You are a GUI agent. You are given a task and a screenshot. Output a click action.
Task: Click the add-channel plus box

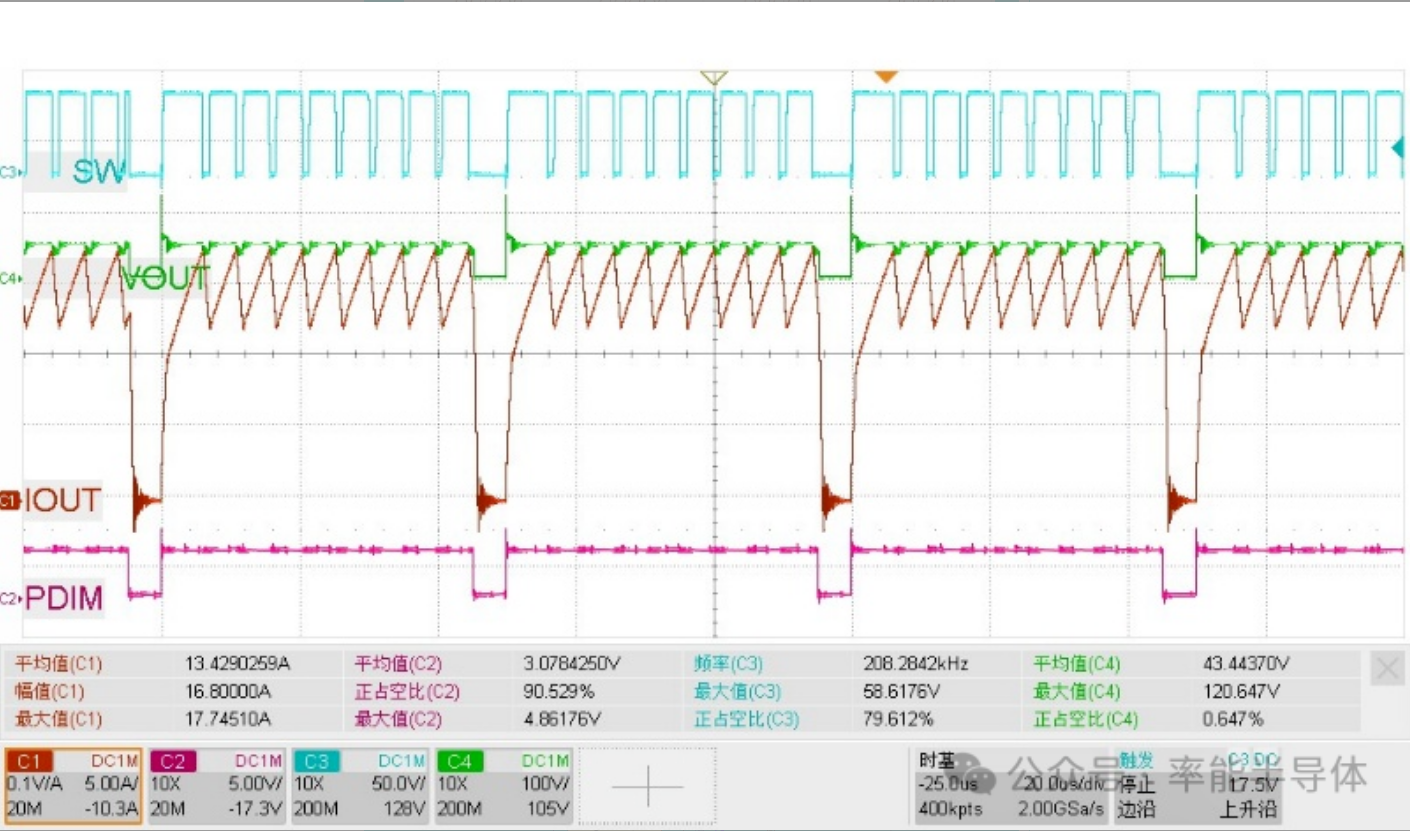647,786
